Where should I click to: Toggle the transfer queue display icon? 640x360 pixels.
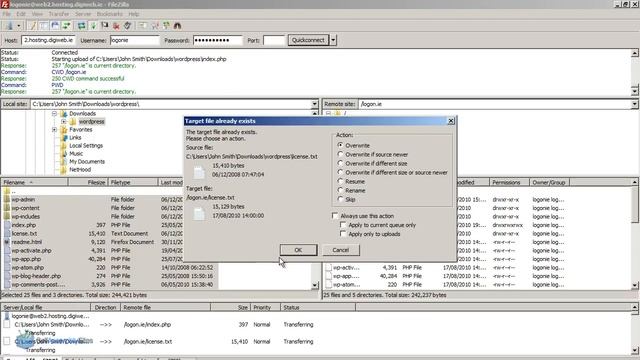(x=67, y=26)
